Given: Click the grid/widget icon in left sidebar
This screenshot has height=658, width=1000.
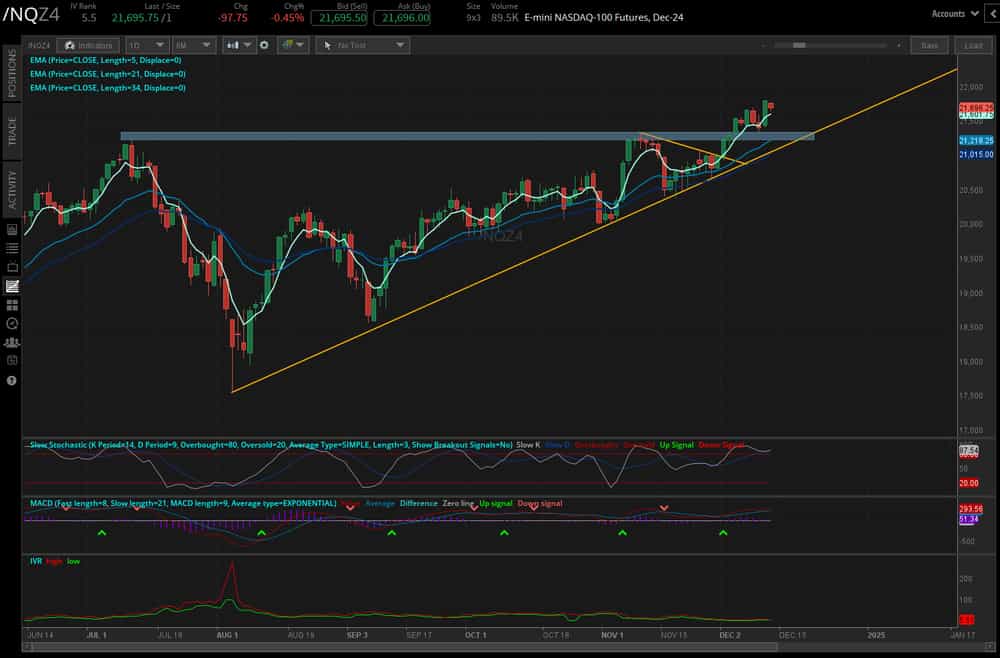Looking at the screenshot, I should pyautogui.click(x=10, y=306).
